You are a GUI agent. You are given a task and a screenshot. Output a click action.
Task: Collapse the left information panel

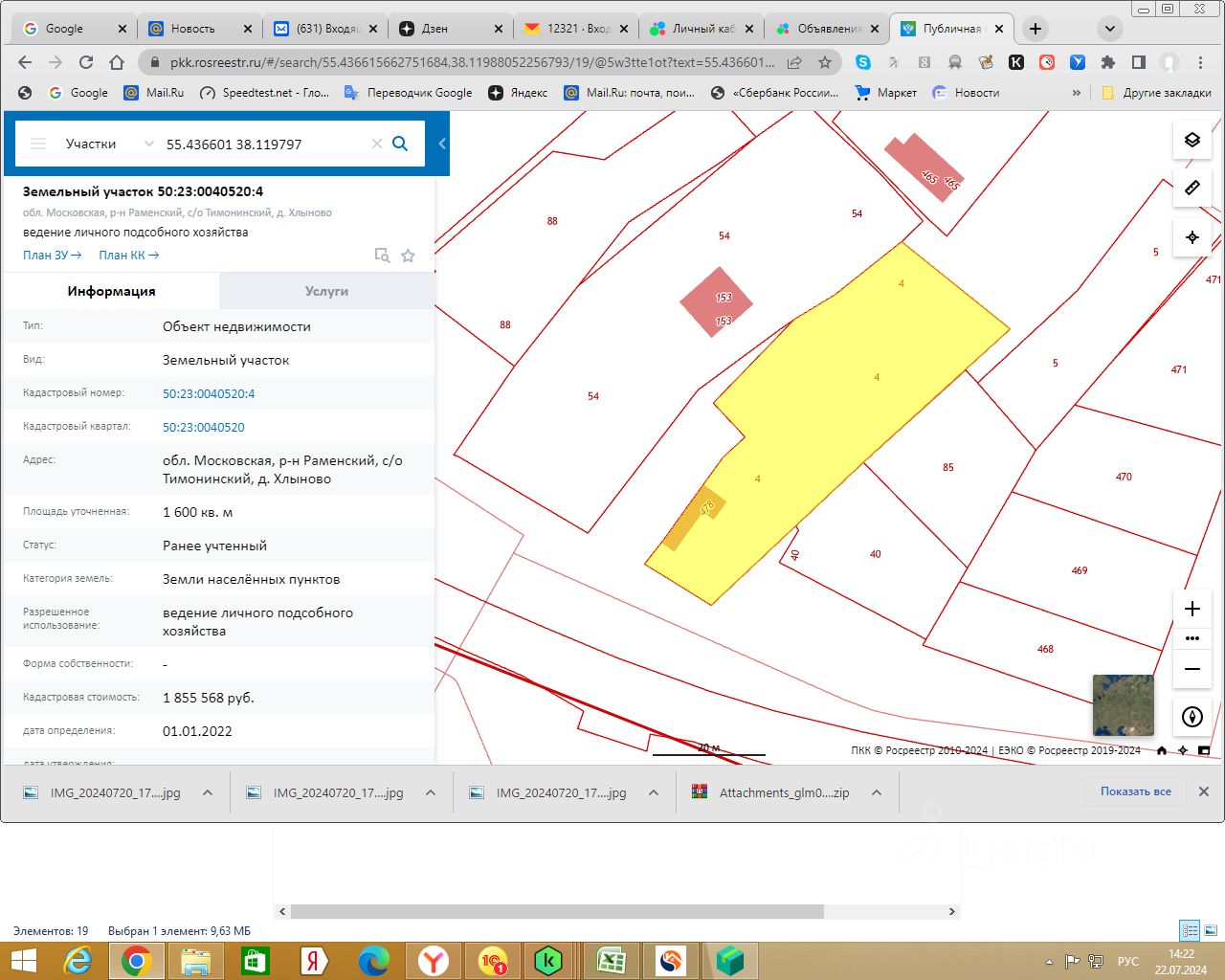[442, 144]
